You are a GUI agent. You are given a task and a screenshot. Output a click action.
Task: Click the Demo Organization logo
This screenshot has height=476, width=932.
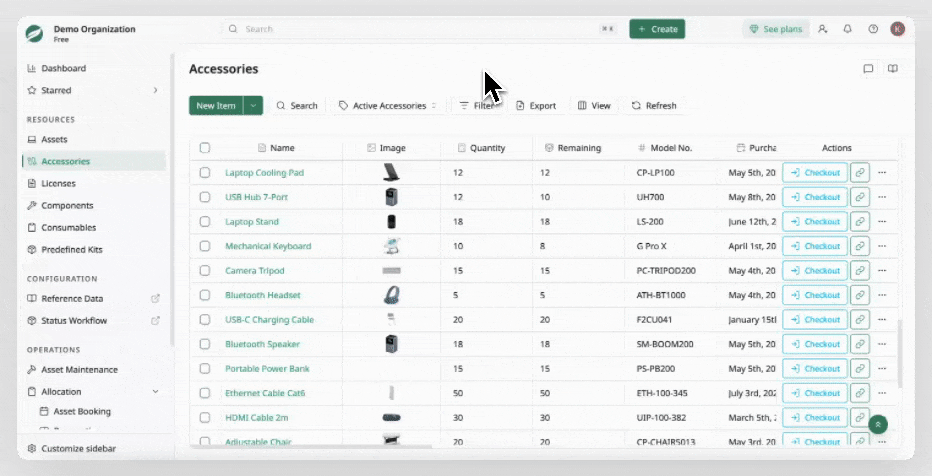pyautogui.click(x=34, y=33)
